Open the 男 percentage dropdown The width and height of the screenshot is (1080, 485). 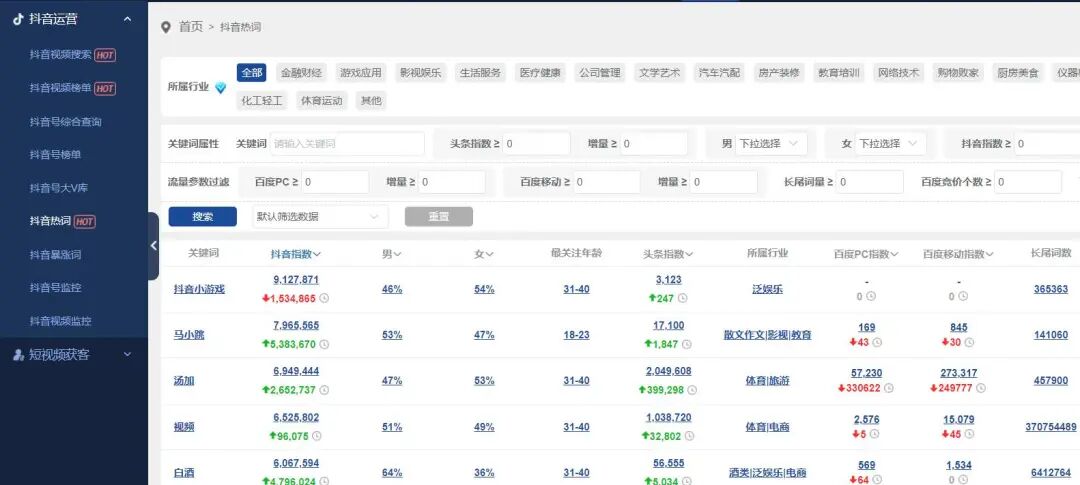[x=770, y=144]
